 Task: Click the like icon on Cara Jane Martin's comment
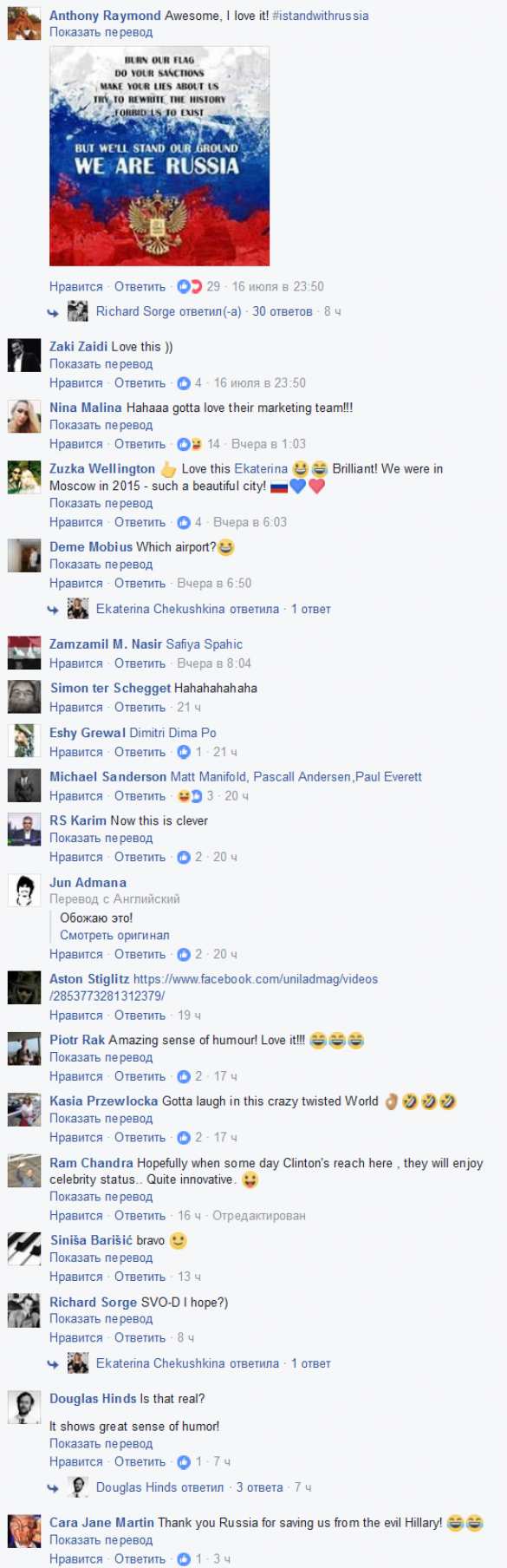pyautogui.click(x=184, y=1558)
